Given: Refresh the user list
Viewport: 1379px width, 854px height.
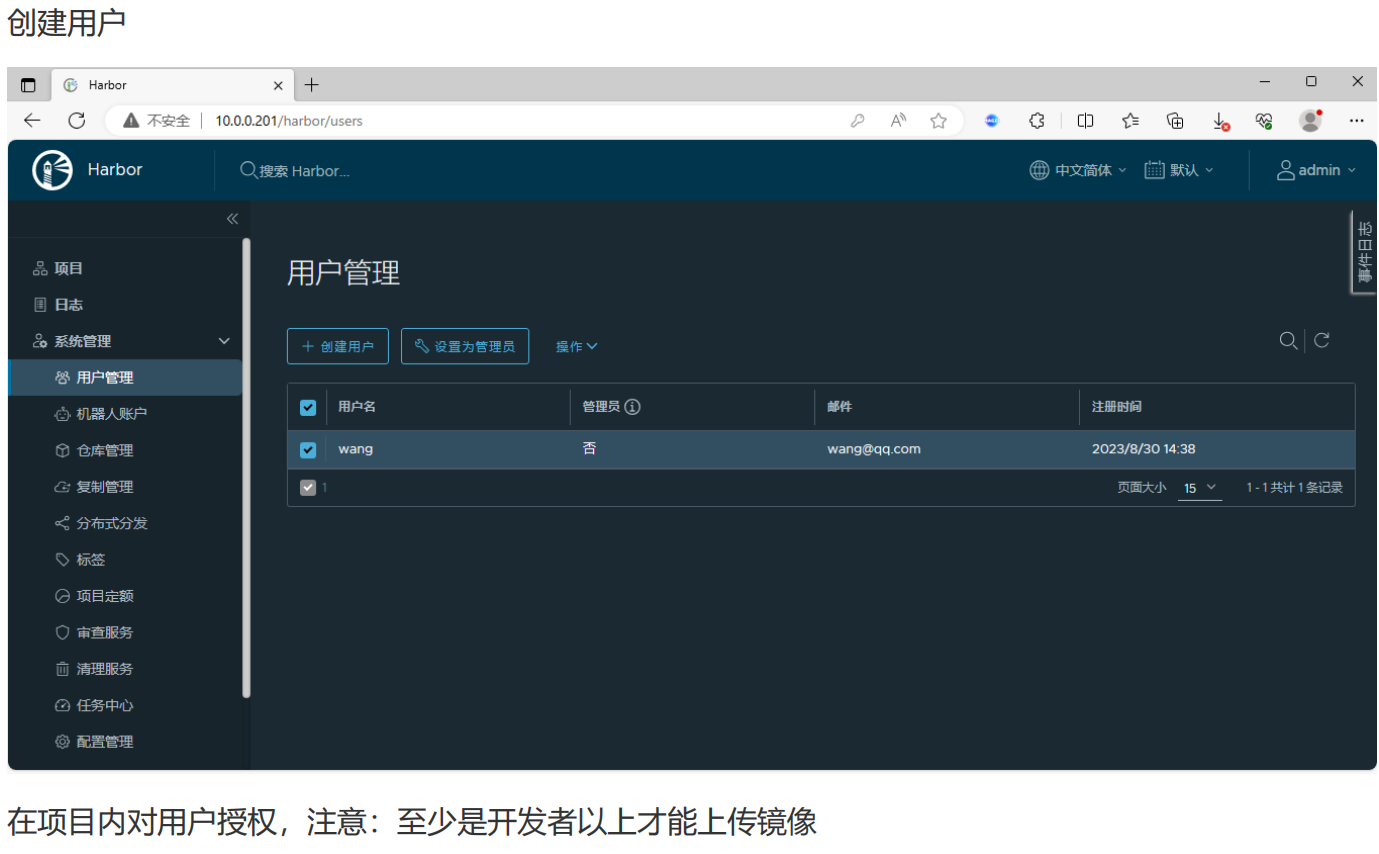Looking at the screenshot, I should [1321, 341].
